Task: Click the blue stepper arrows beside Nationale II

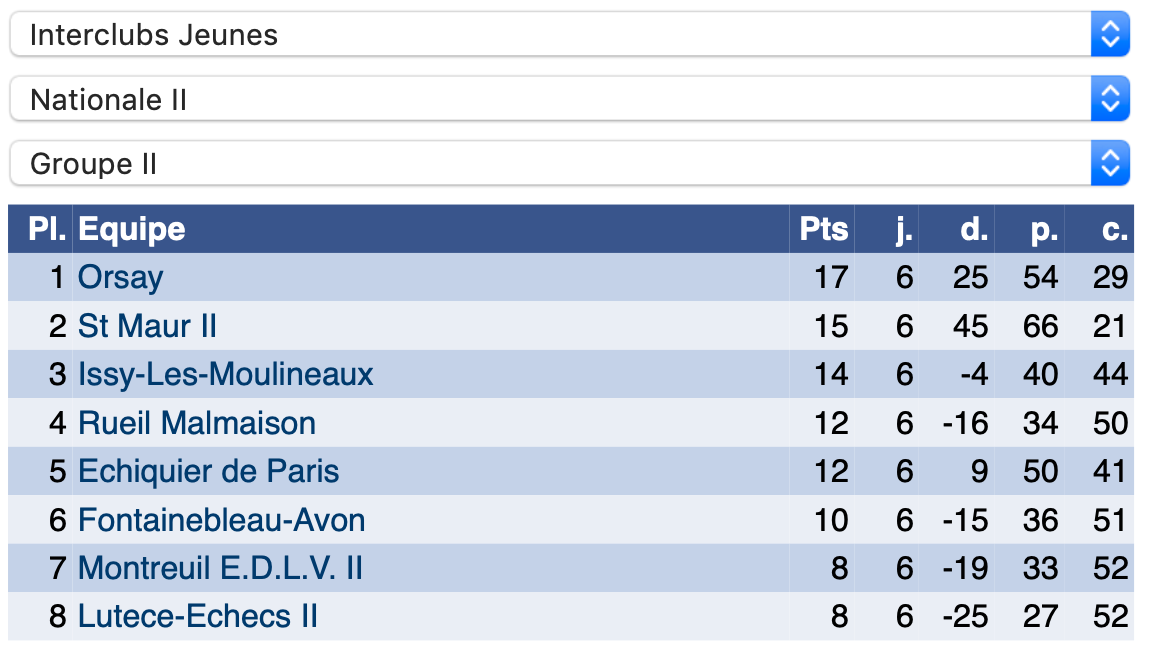Action: coord(1110,99)
